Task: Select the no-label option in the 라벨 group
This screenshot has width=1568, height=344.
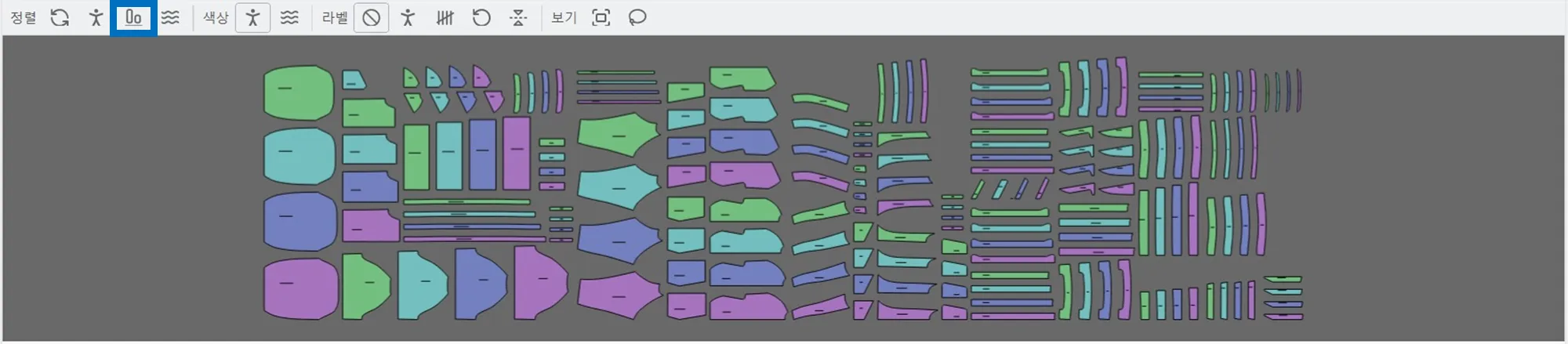Action: coord(372,17)
